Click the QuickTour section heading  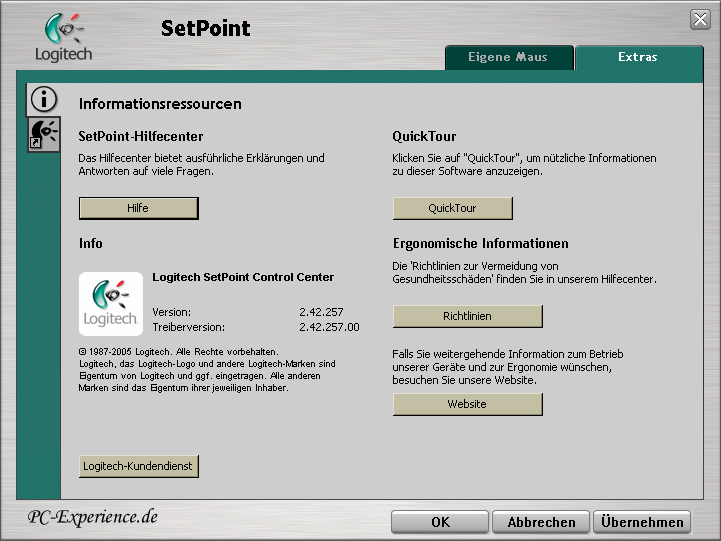[x=424, y=137]
